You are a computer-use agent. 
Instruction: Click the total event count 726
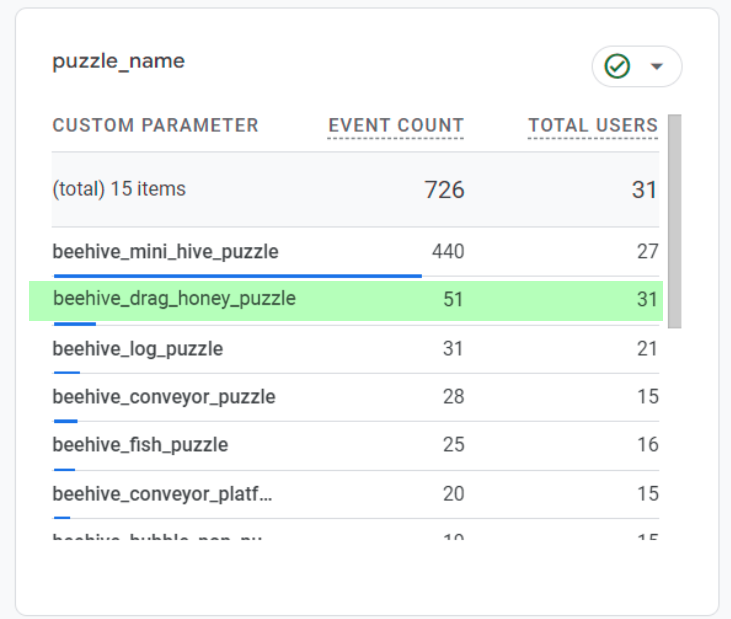tap(444, 190)
